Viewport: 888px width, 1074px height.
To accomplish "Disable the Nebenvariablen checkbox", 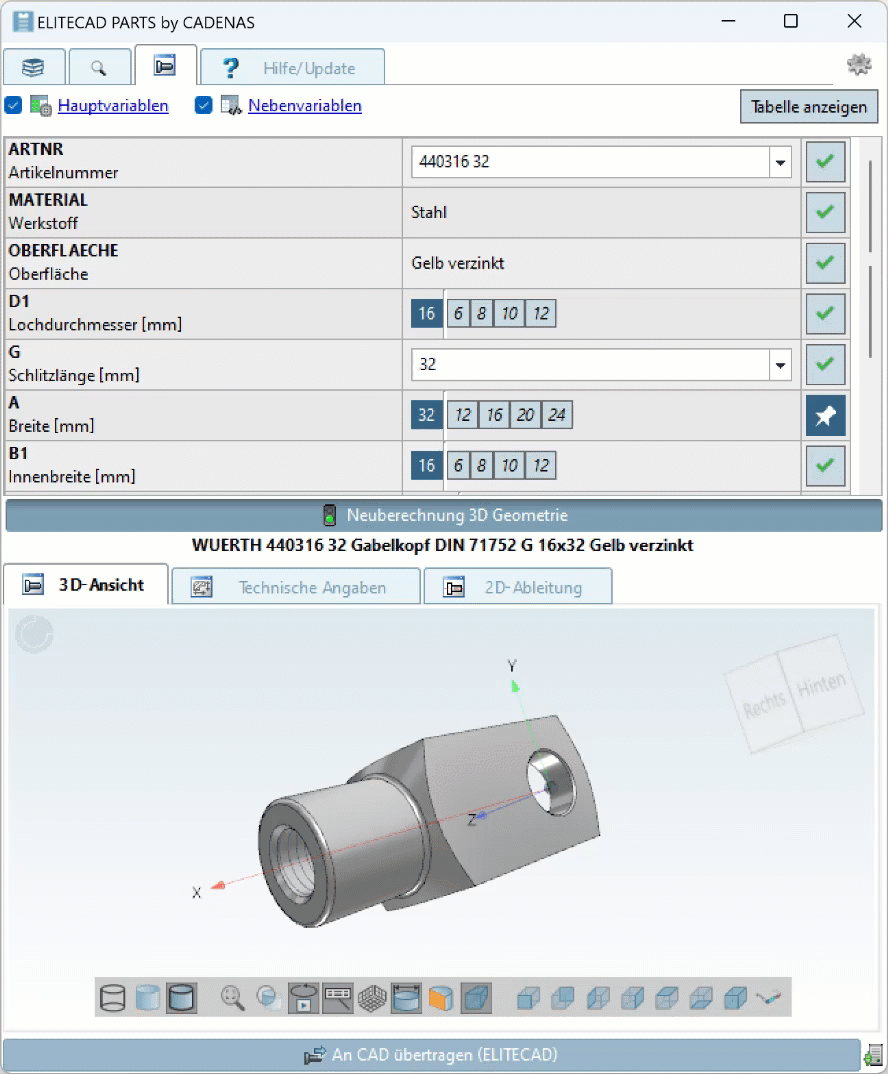I will pyautogui.click(x=203, y=105).
